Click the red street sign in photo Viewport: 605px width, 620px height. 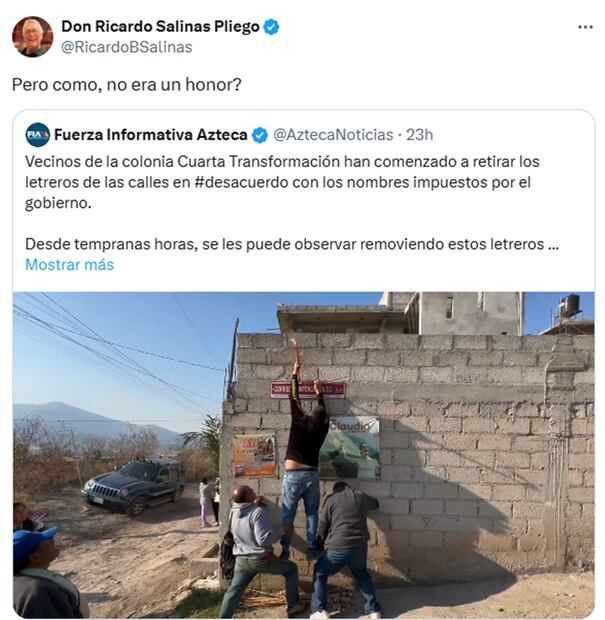point(308,390)
